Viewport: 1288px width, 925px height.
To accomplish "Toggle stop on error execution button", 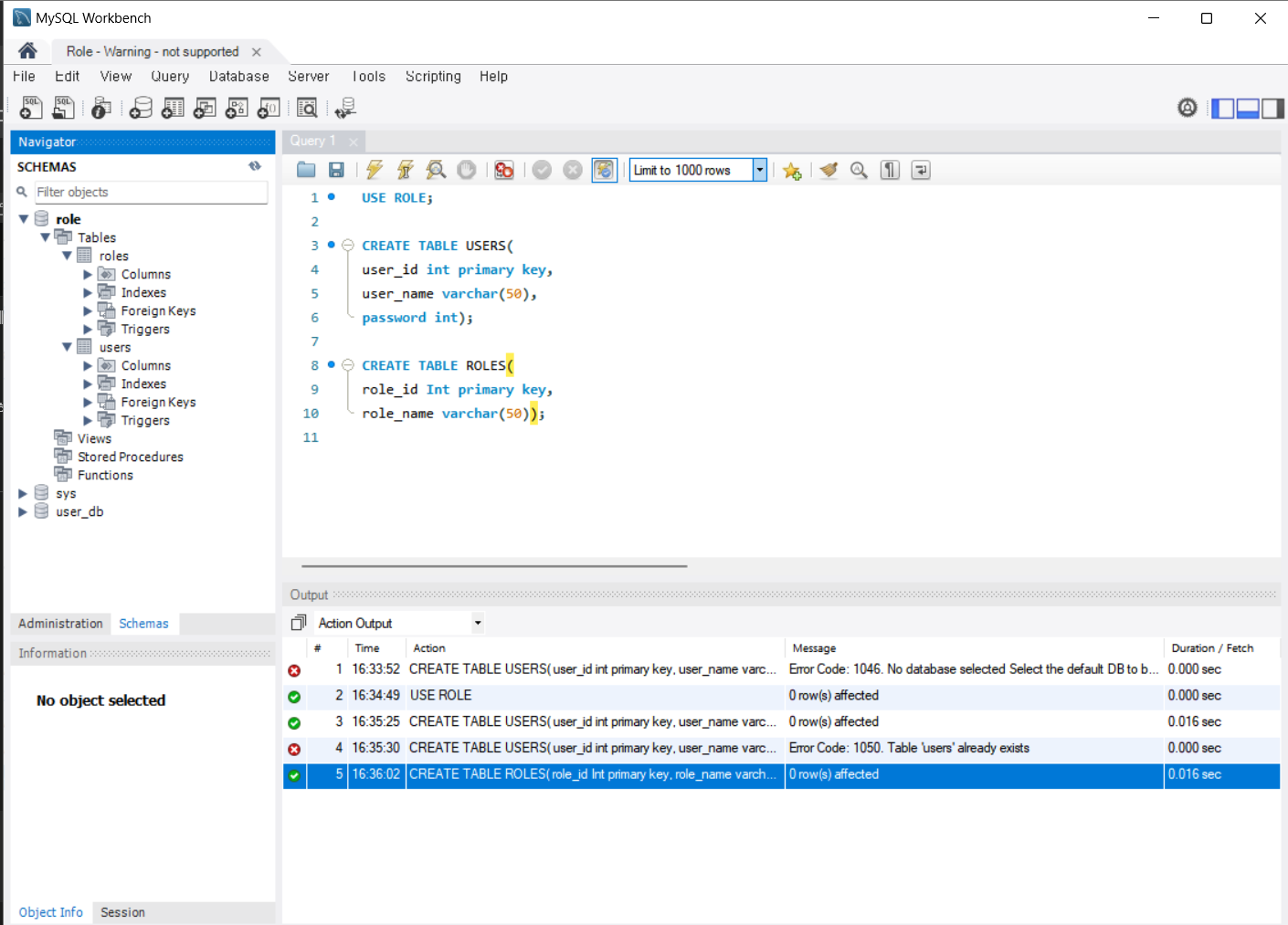I will pos(504,170).
